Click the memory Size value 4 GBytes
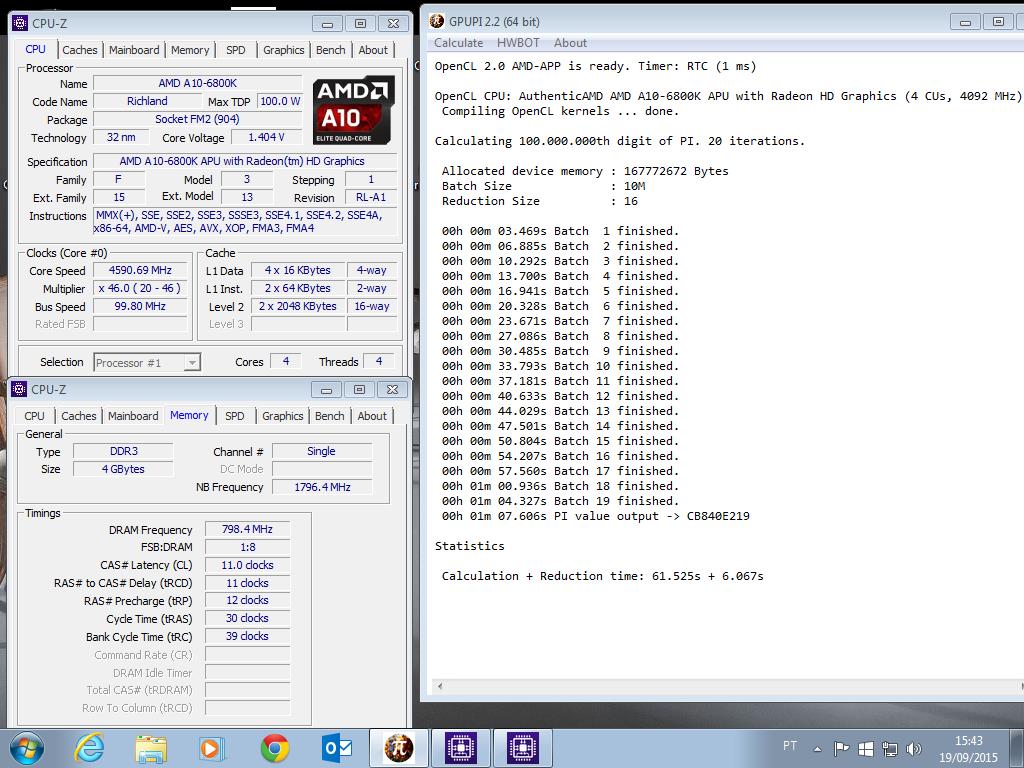The width and height of the screenshot is (1024, 768). pyautogui.click(x=123, y=469)
